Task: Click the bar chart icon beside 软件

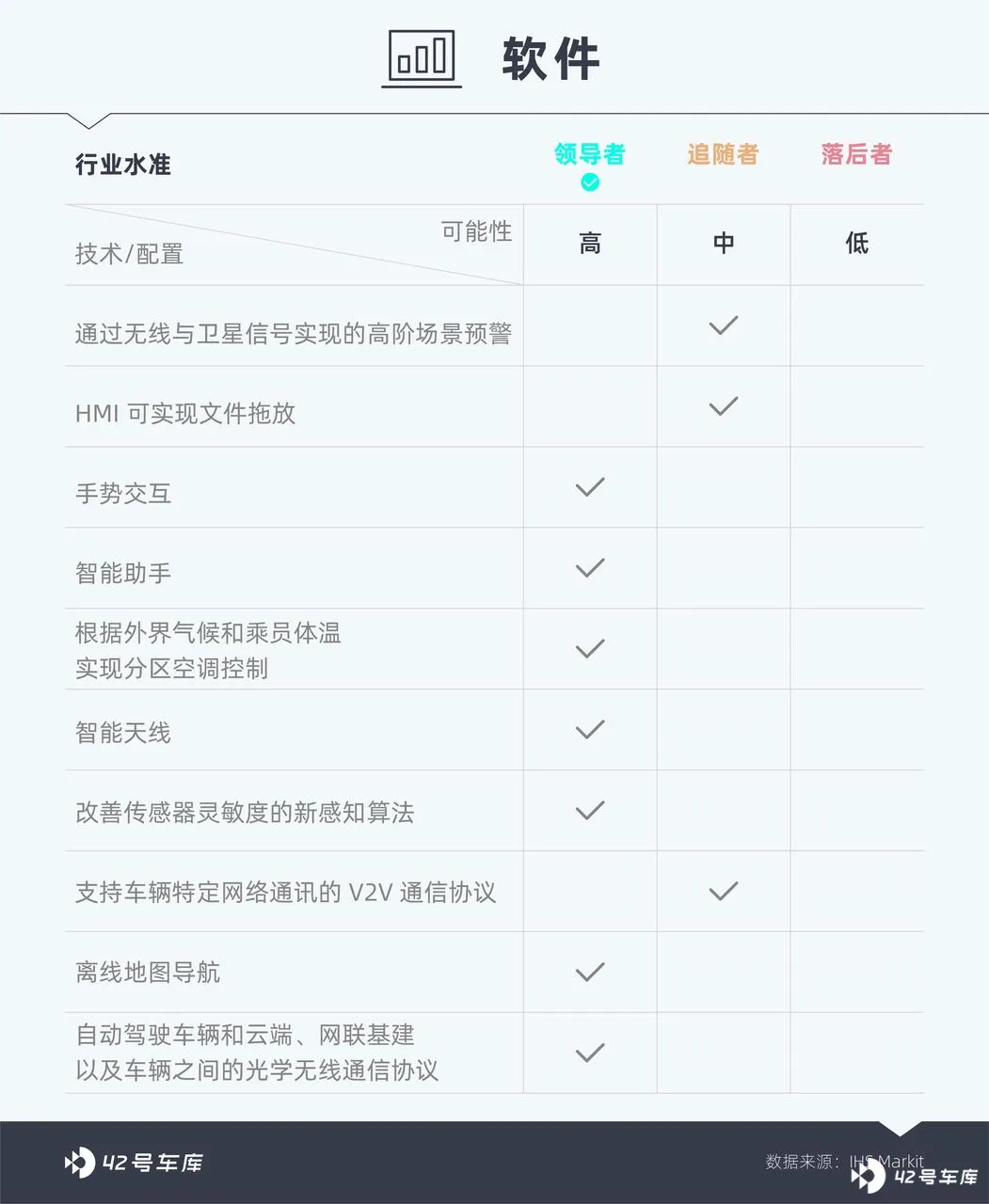Action: click(x=422, y=58)
